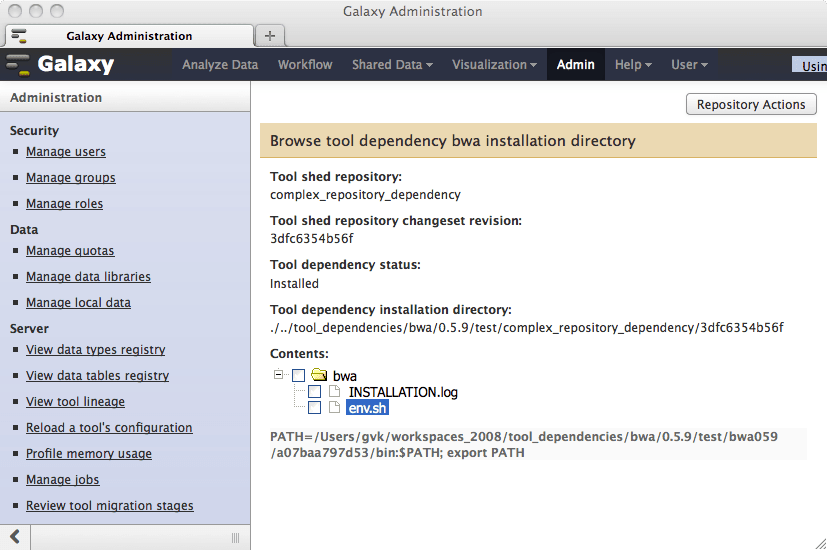Open the Shared Data dropdown menu
Image resolution: width=827 pixels, height=550 pixels.
click(392, 65)
